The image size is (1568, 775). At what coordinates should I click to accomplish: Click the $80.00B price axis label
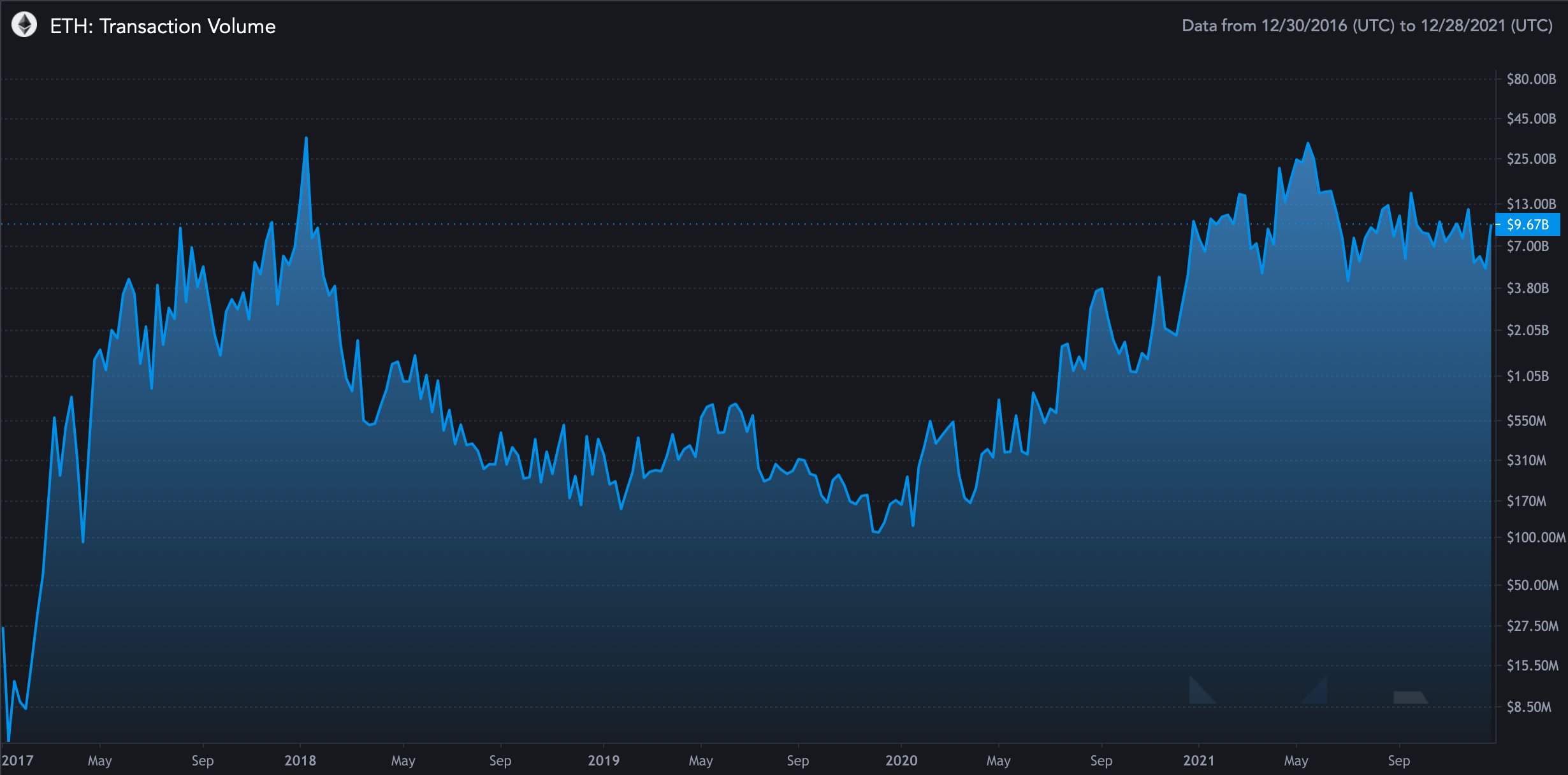[x=1531, y=79]
